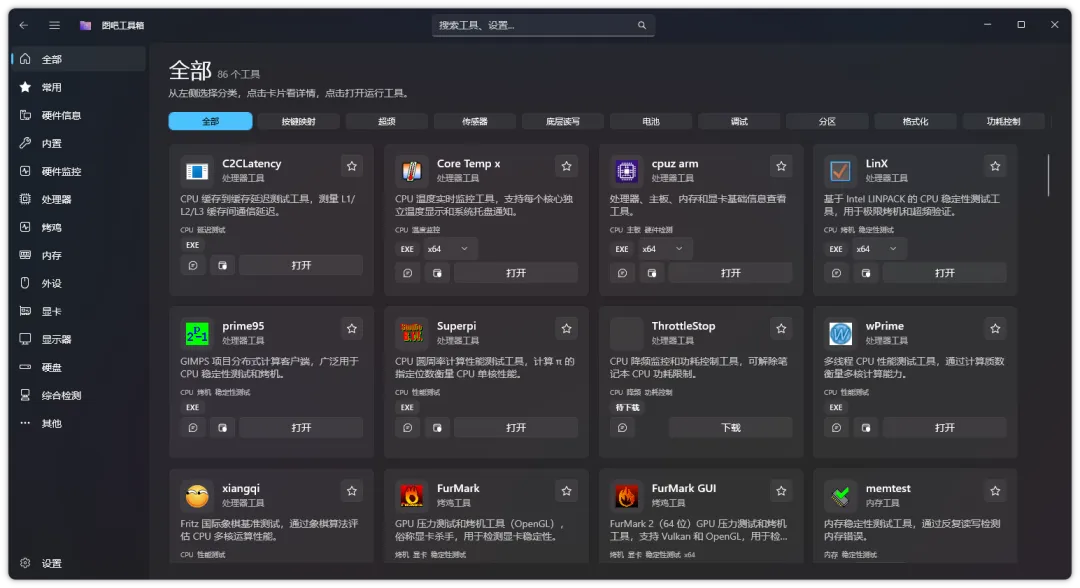1080x588 pixels.
Task: Select the 按键映射 filter tab
Action: (298, 121)
